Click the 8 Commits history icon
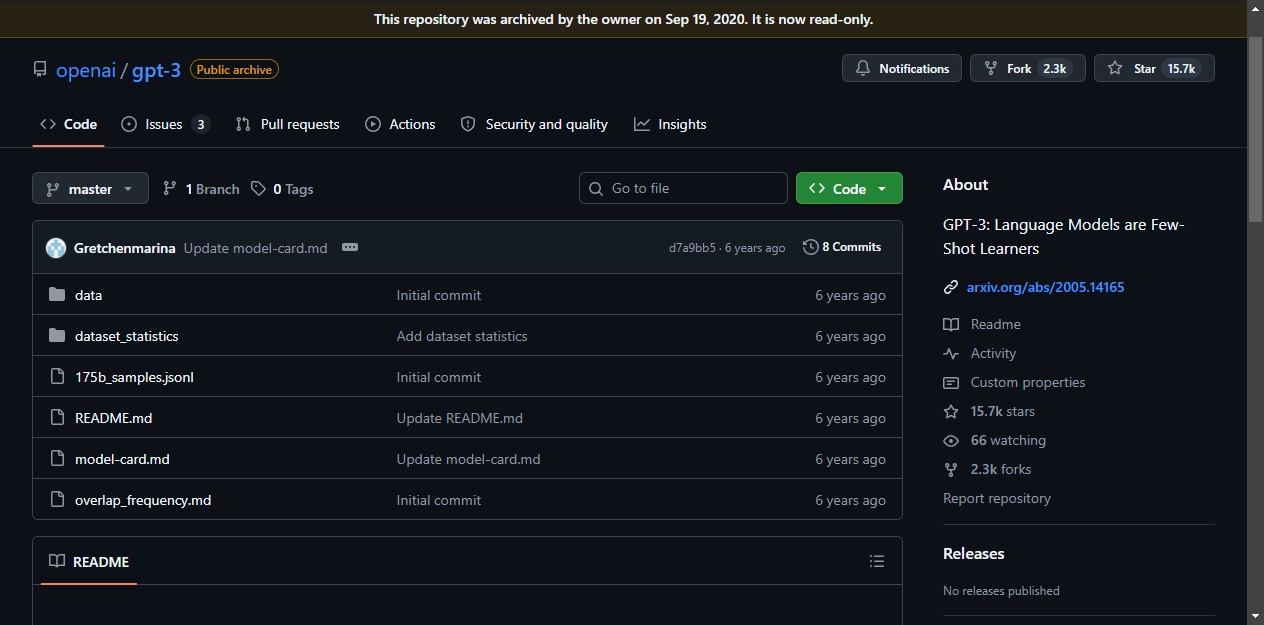Viewport: 1264px width, 625px height. coord(810,247)
